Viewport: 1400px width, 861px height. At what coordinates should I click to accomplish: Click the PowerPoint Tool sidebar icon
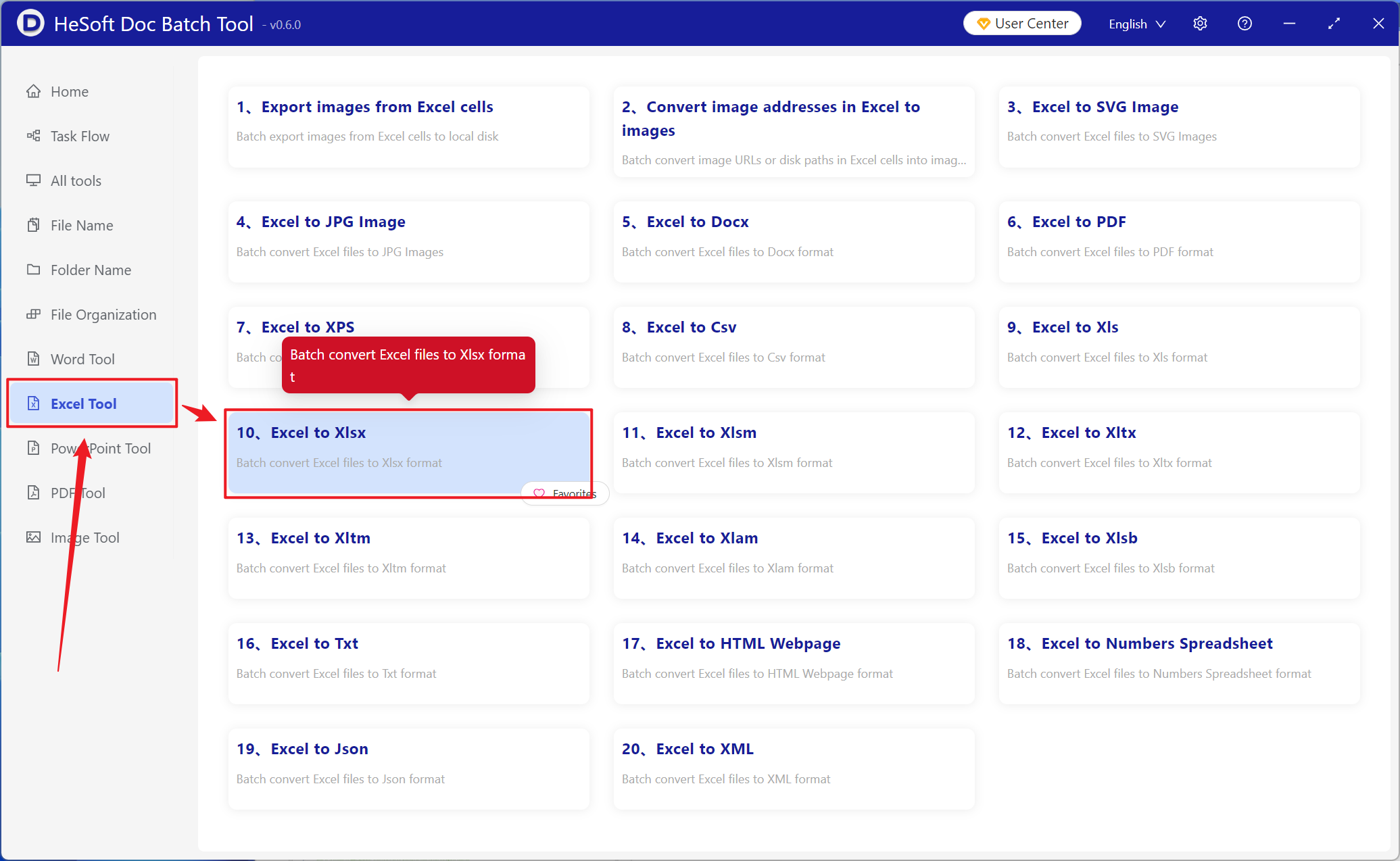pyautogui.click(x=33, y=448)
